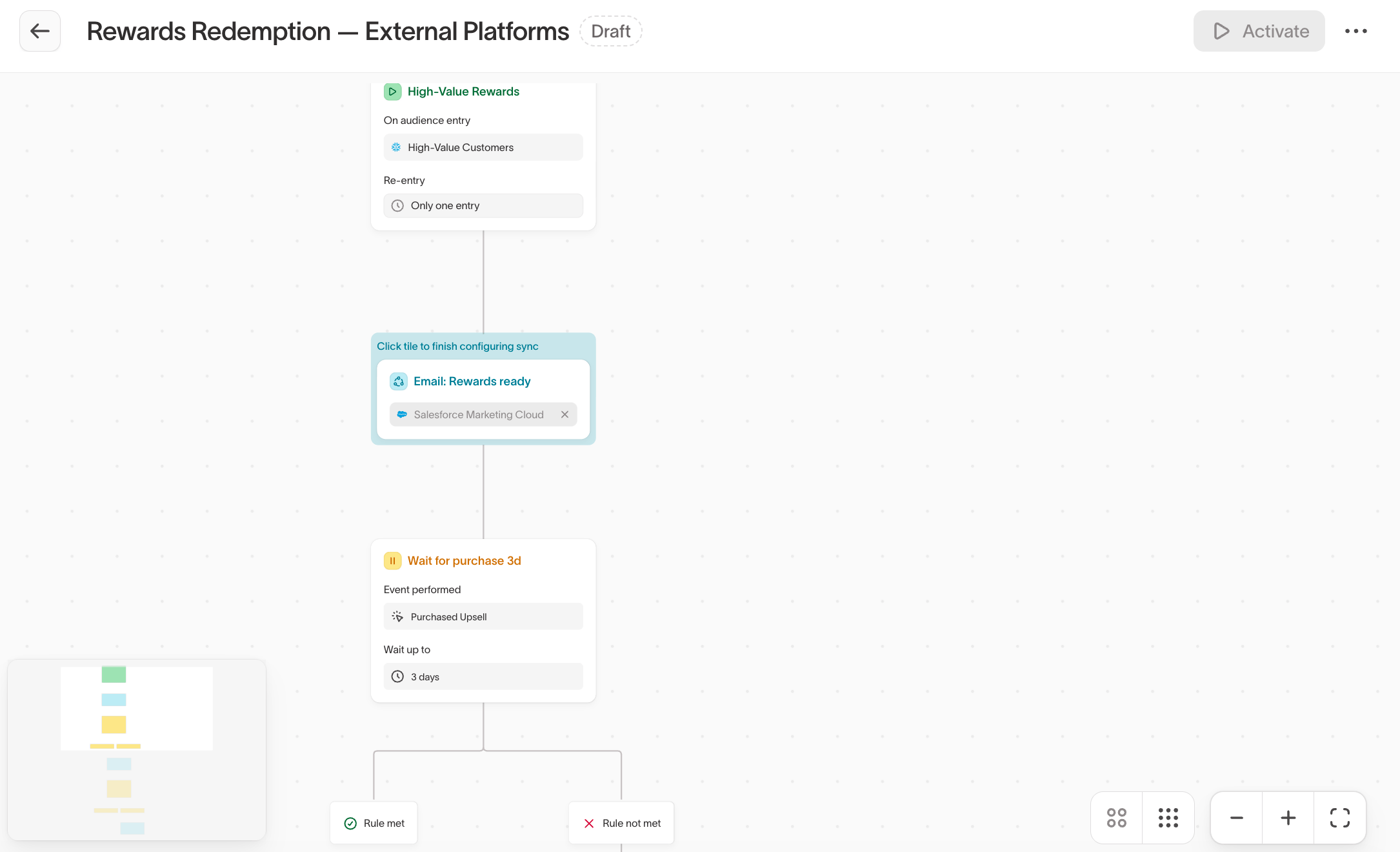Click the fit-to-screen brackets icon
This screenshot has width=1400, height=852.
tap(1340, 818)
